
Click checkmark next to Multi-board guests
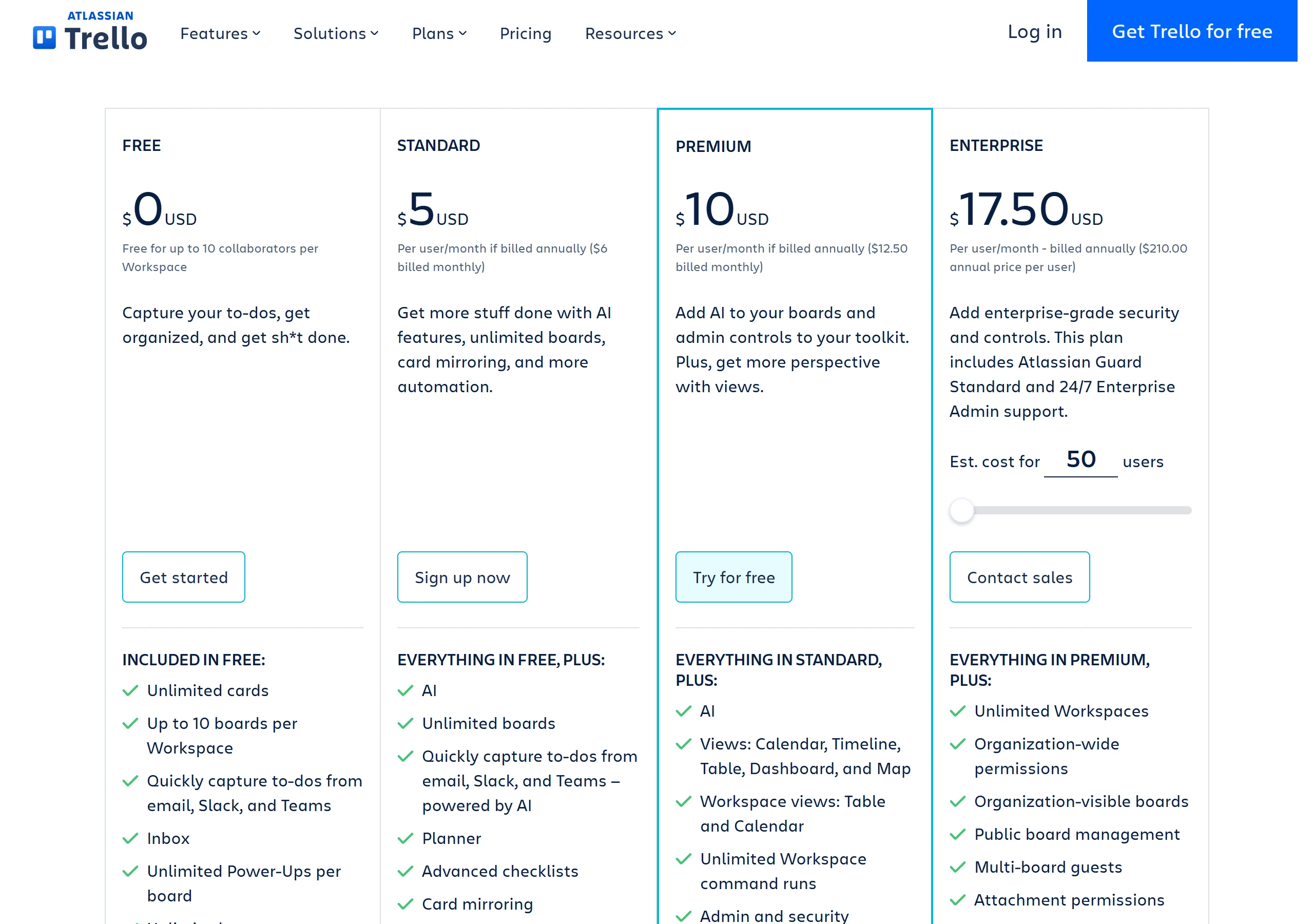click(958, 868)
